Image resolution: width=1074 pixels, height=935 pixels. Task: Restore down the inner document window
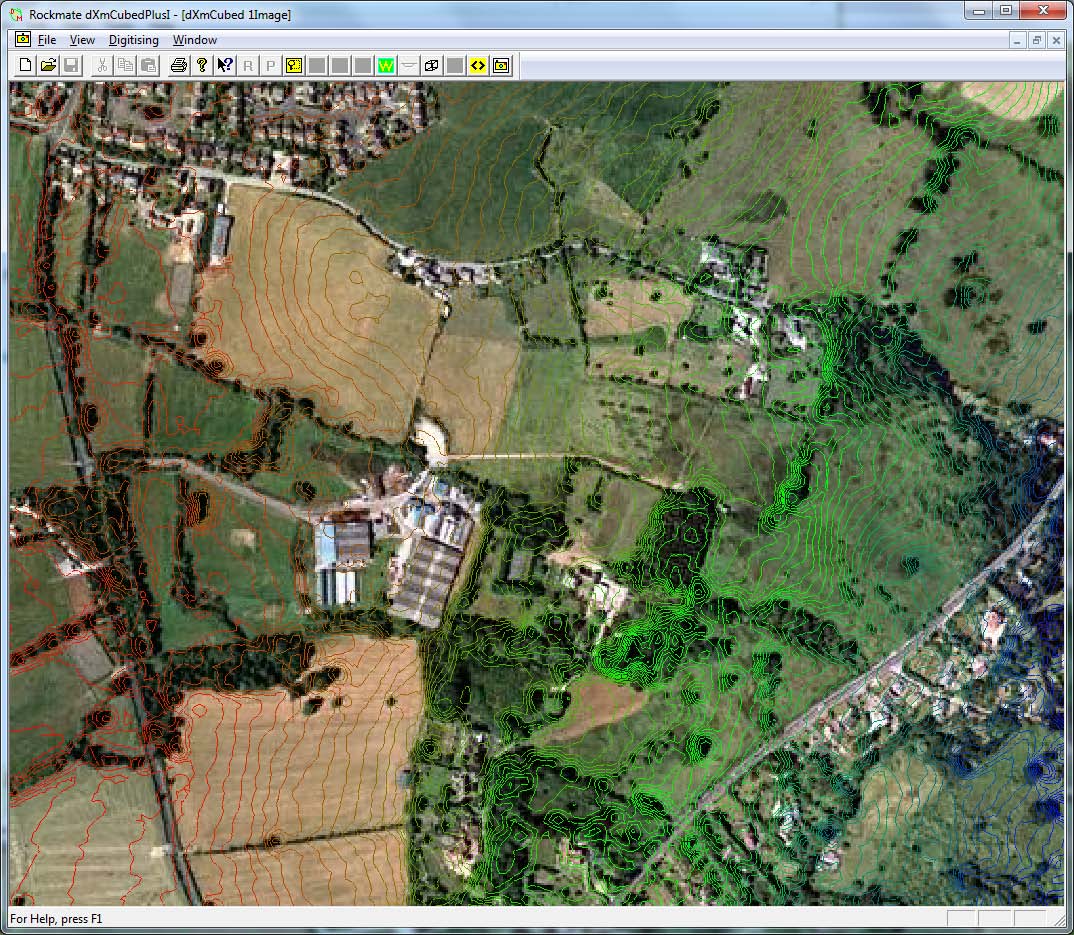point(1037,40)
